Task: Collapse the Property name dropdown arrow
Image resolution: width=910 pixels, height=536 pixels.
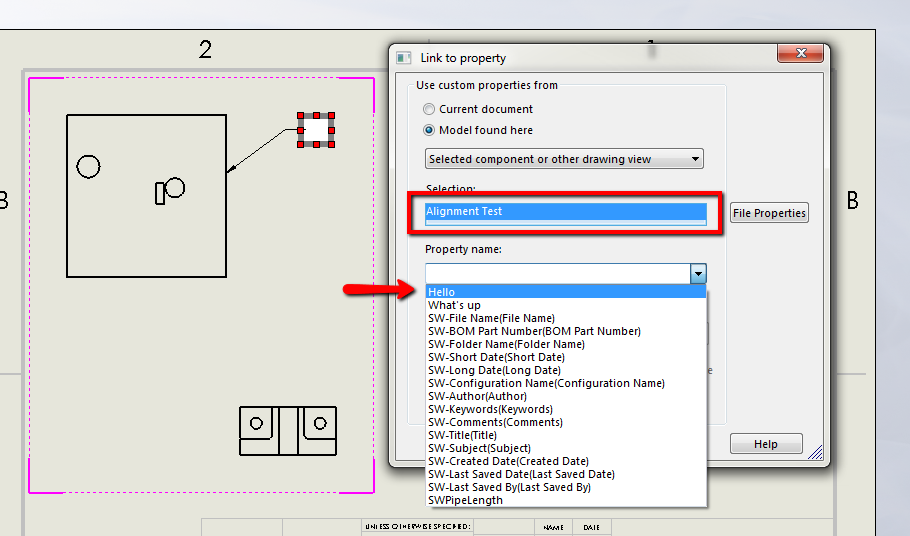Action: pos(698,273)
